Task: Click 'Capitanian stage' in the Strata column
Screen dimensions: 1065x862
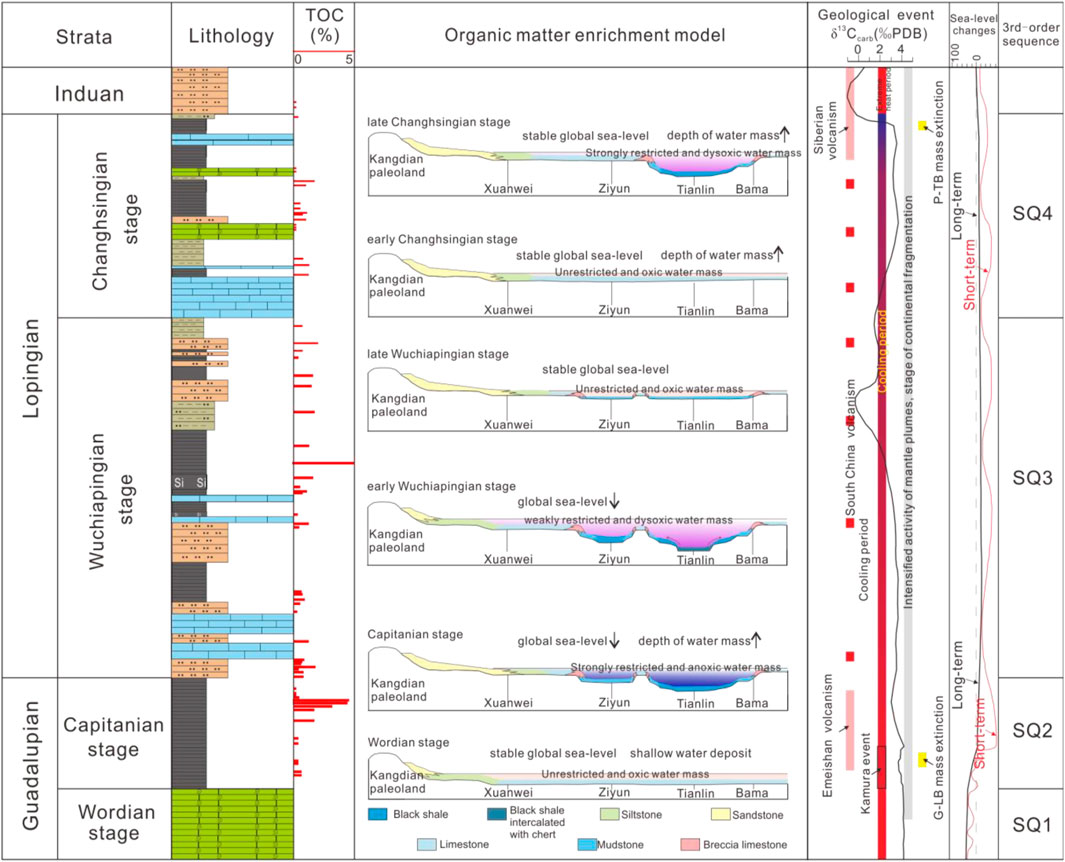Action: pos(113,737)
